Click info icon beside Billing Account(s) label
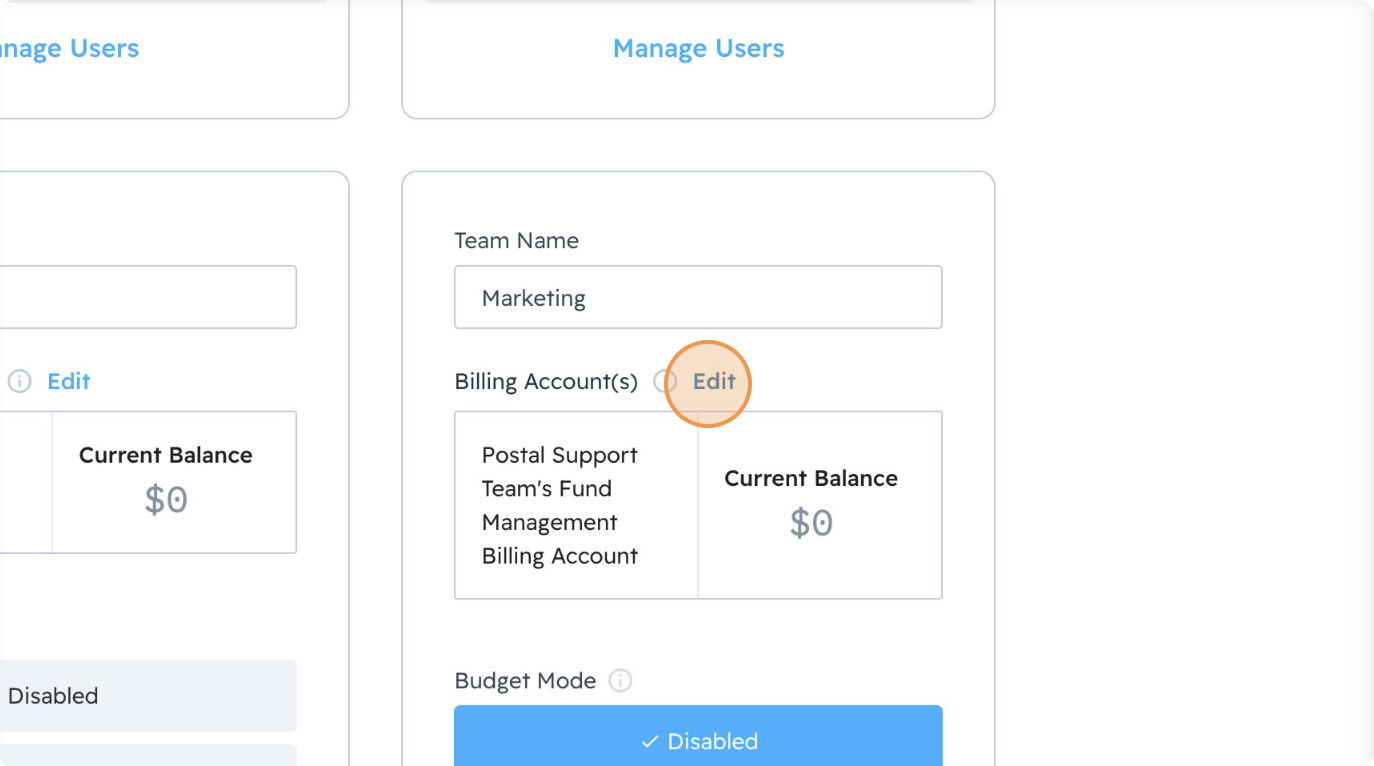This screenshot has height=766, width=1374. coord(664,382)
